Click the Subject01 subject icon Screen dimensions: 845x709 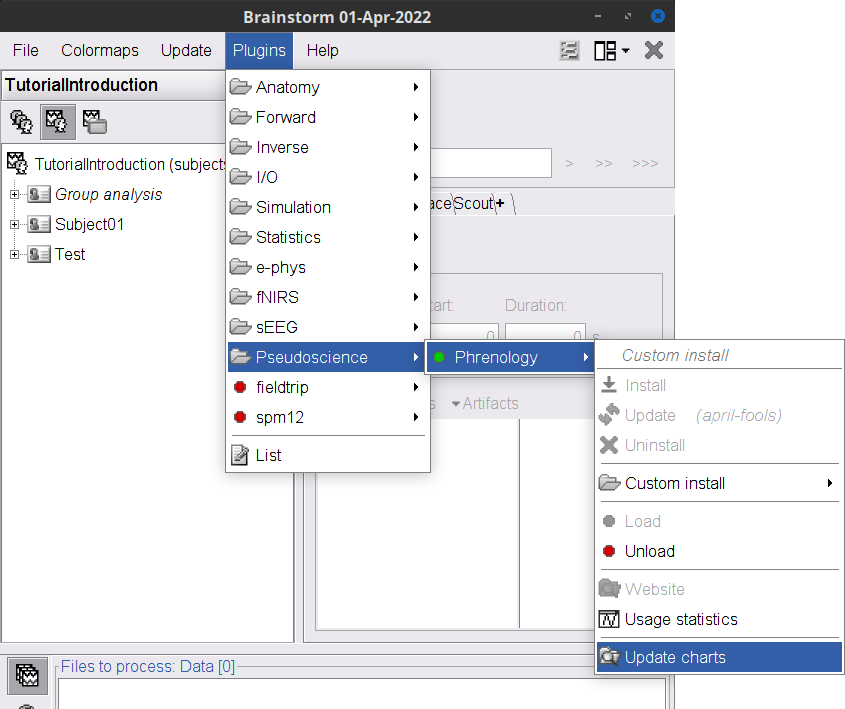(x=39, y=224)
